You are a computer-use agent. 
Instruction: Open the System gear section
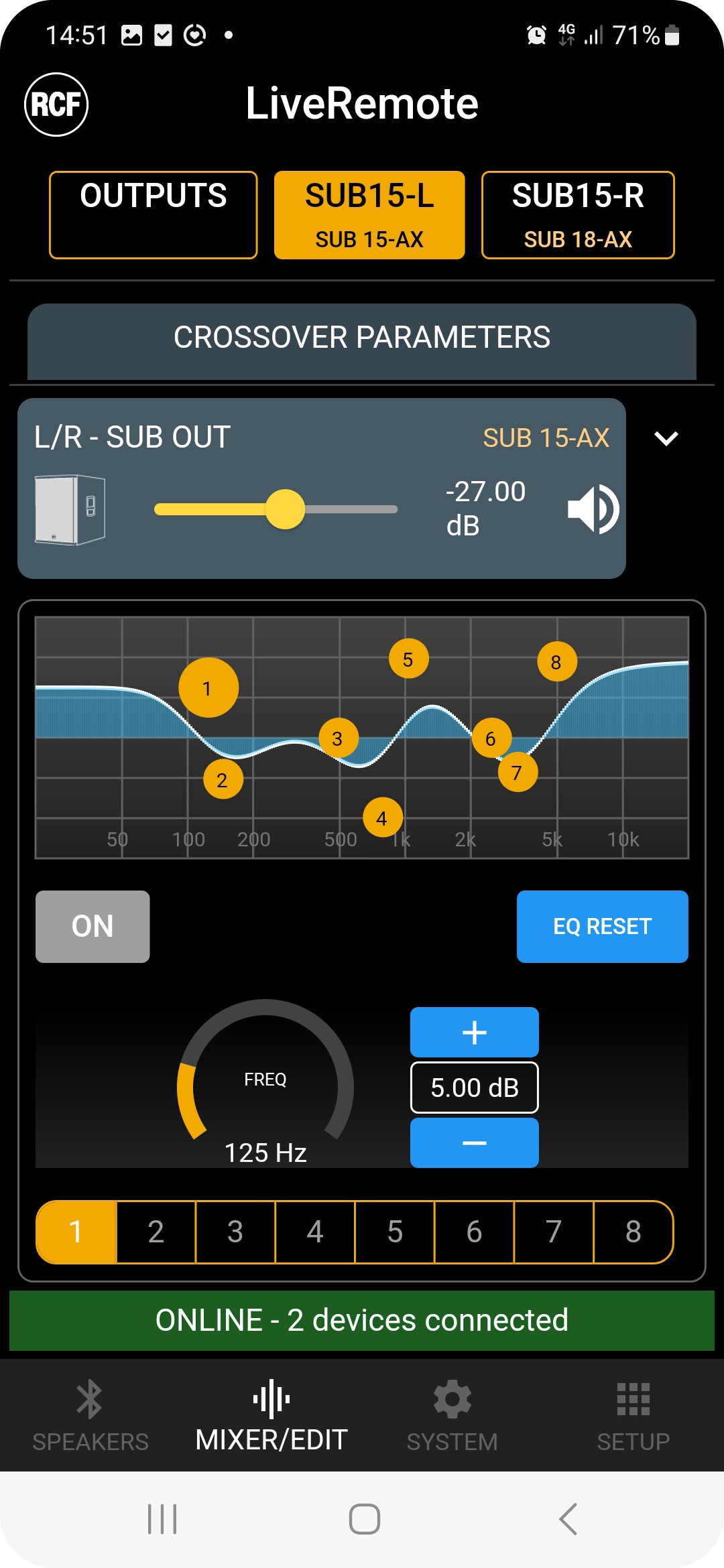(452, 1415)
